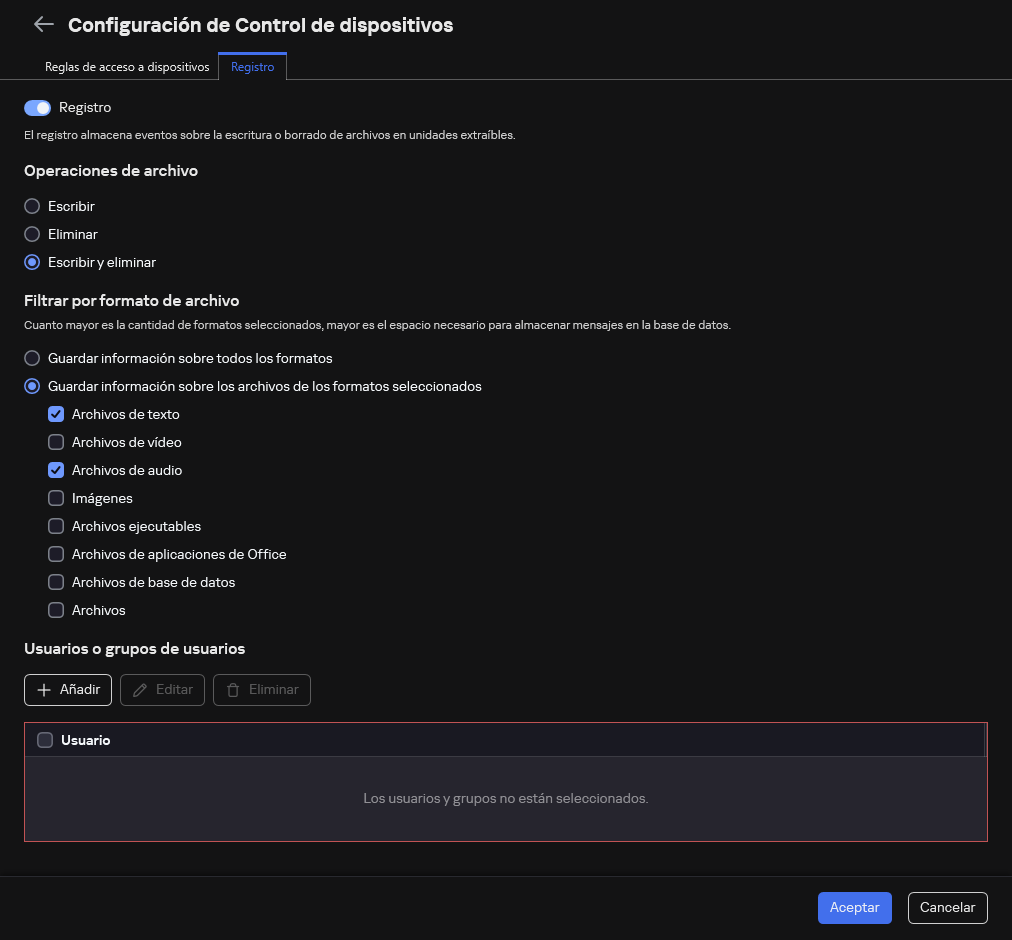Select the Usuario header checkbox in the table

coord(45,740)
